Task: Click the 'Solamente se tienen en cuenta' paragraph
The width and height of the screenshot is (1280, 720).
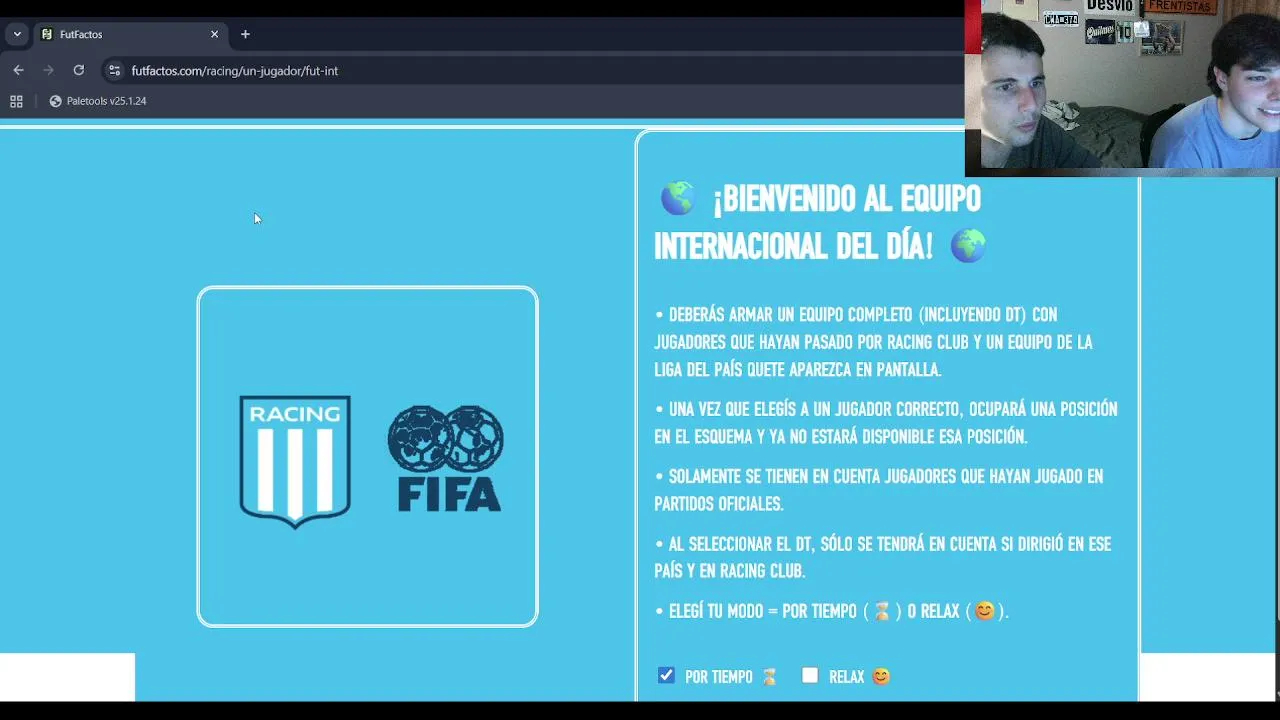Action: (x=879, y=490)
